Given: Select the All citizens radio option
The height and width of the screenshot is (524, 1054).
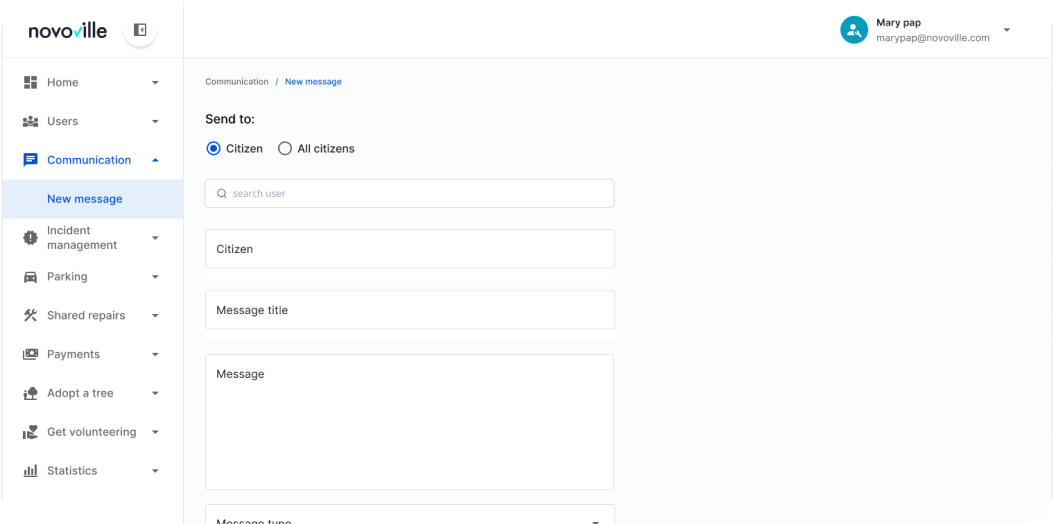Looking at the screenshot, I should tap(285, 149).
